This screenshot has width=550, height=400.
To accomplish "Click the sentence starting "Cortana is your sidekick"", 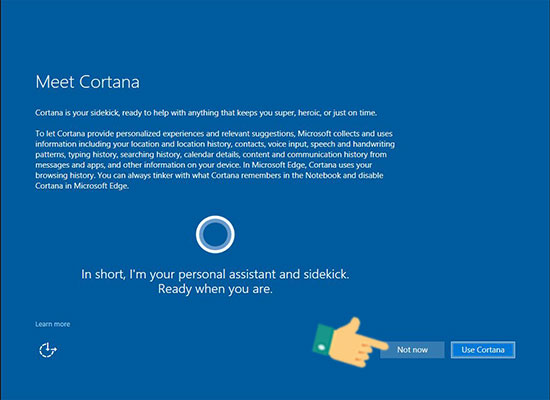I will 206,113.
